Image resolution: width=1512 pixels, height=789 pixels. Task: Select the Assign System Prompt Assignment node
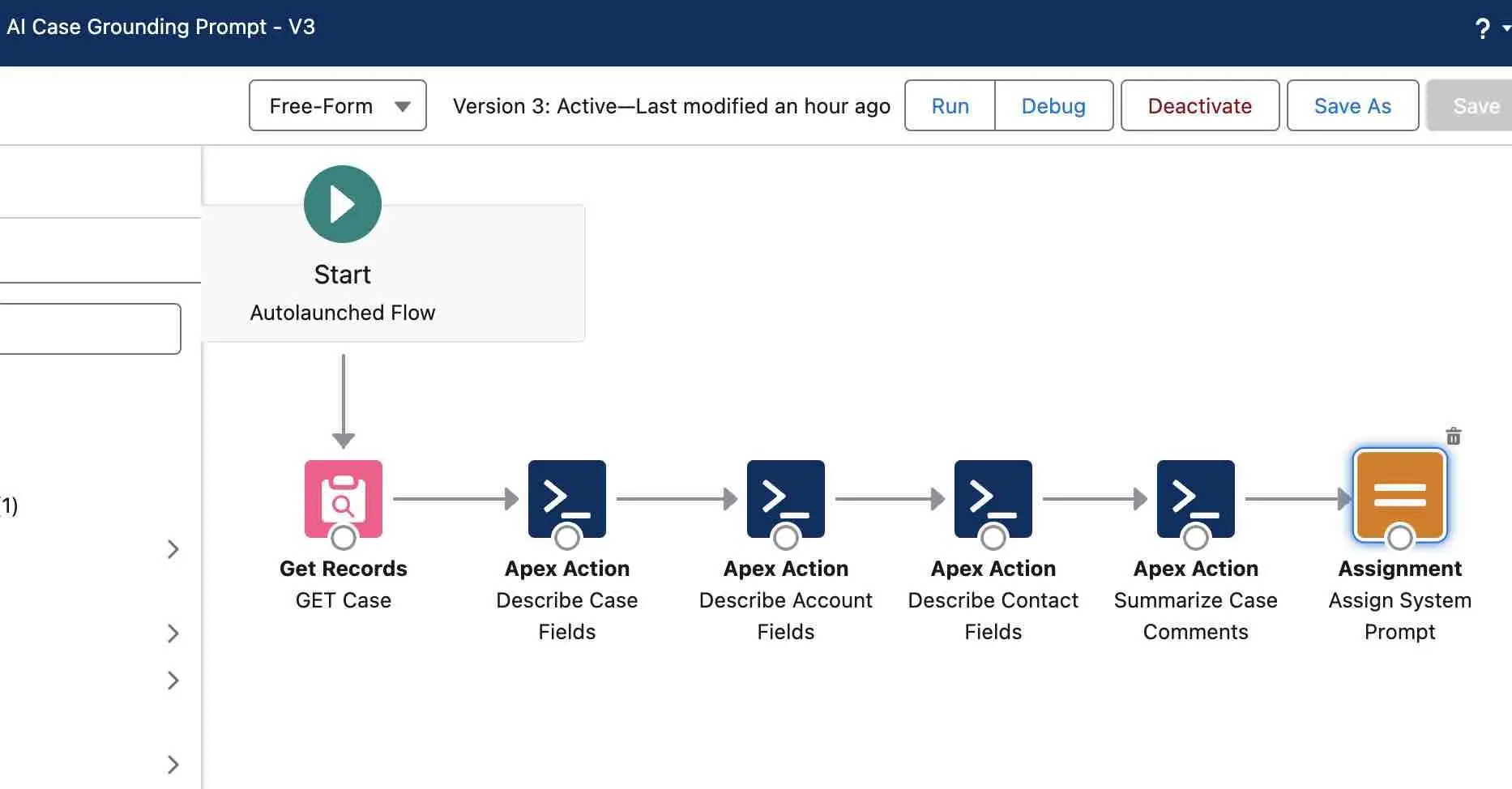(x=1399, y=496)
